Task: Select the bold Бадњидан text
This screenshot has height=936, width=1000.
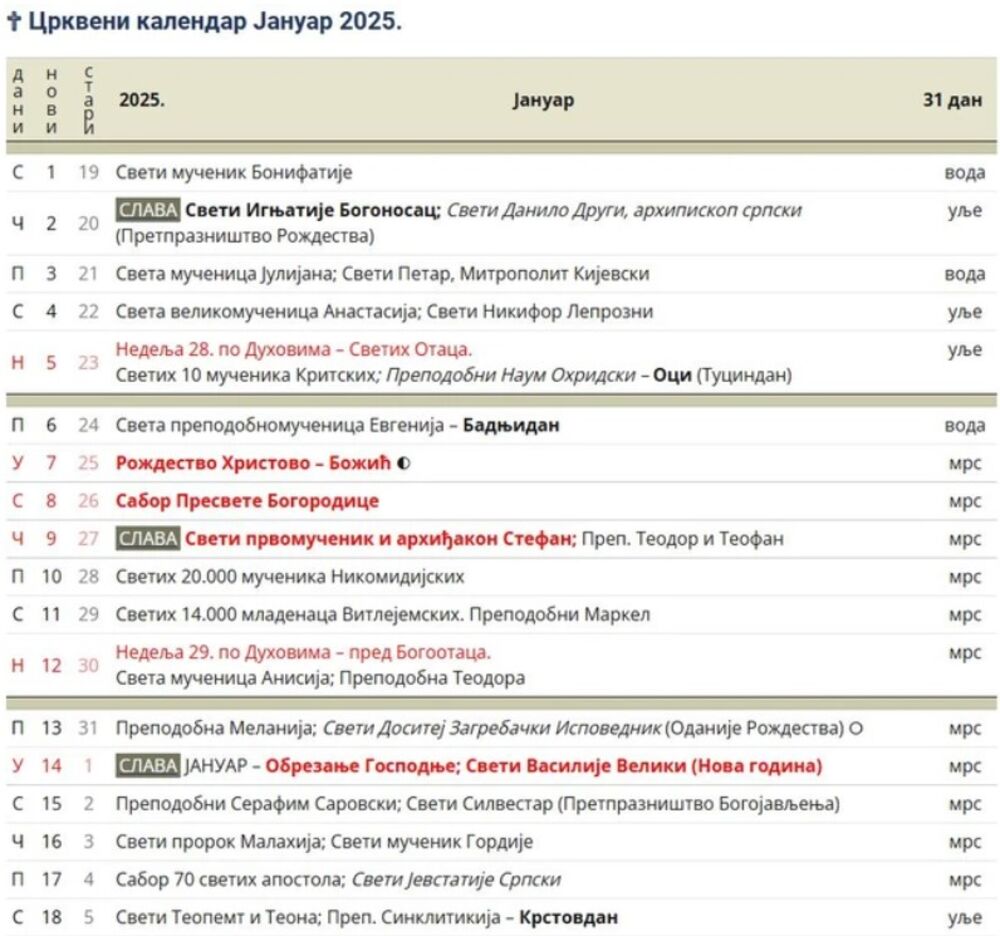Action: pyautogui.click(x=511, y=426)
